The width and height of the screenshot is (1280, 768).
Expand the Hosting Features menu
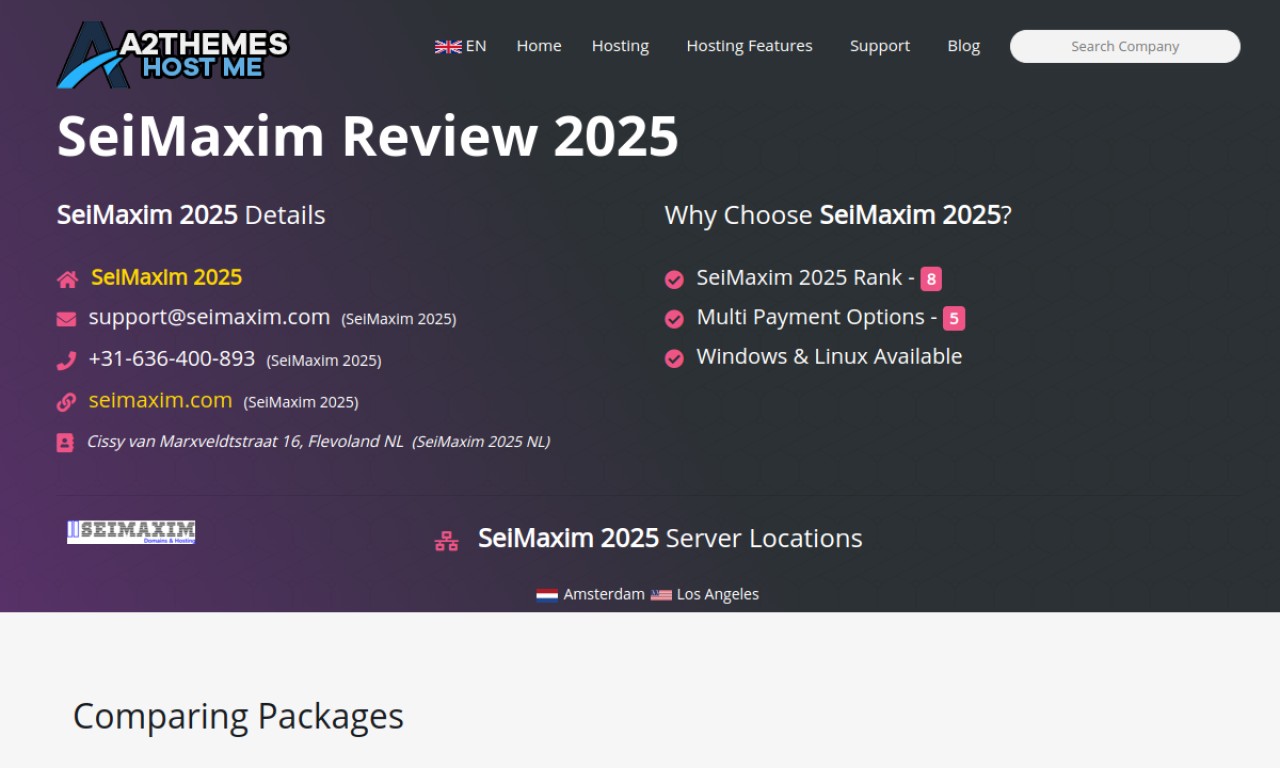coord(749,46)
